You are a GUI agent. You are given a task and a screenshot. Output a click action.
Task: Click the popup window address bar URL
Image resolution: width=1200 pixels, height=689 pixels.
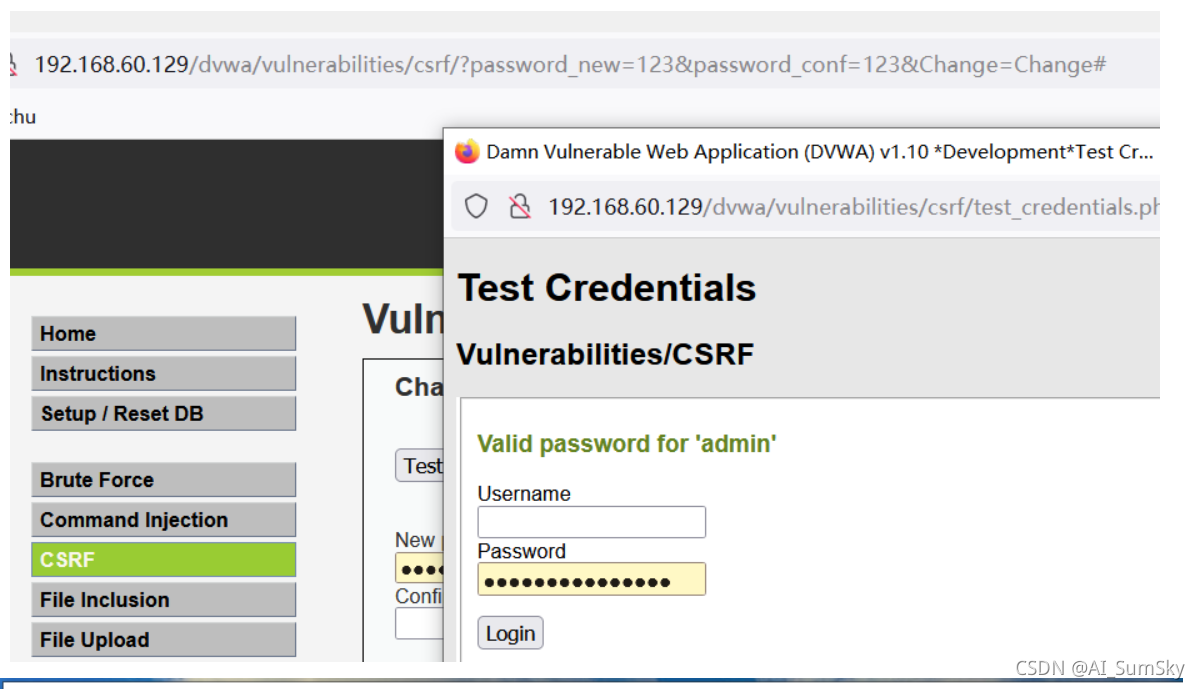[x=854, y=207]
